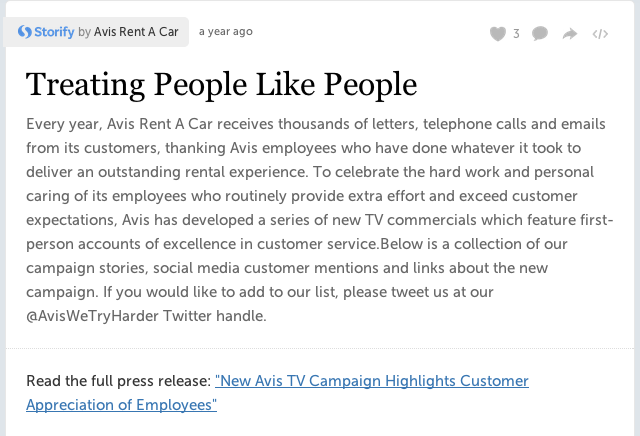Click the dotted divider line below the description
Screen dimensions: 640x436
pos(320,349)
